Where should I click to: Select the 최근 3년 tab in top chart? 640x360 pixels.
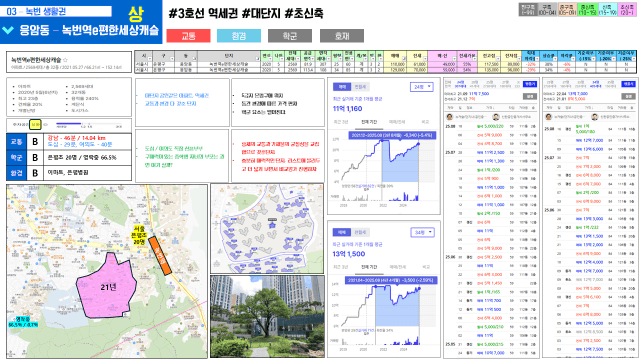341,122
